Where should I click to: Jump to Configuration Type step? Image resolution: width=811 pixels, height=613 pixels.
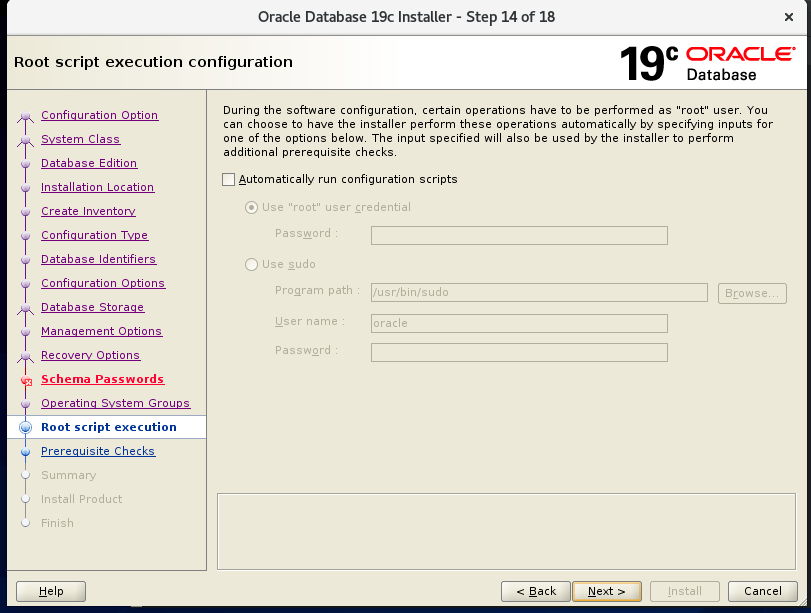pyautogui.click(x=94, y=235)
